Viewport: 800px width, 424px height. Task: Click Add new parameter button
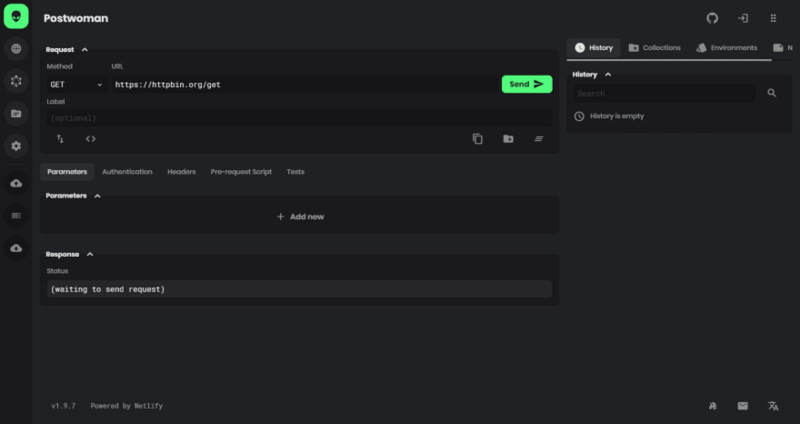click(300, 216)
